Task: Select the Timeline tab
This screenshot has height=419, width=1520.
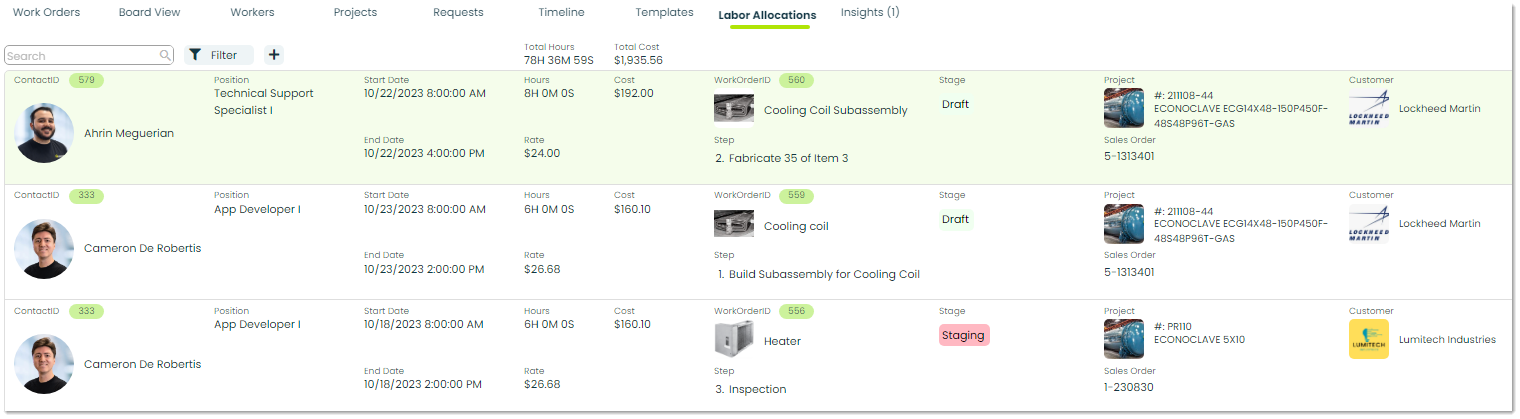Action: (561, 13)
